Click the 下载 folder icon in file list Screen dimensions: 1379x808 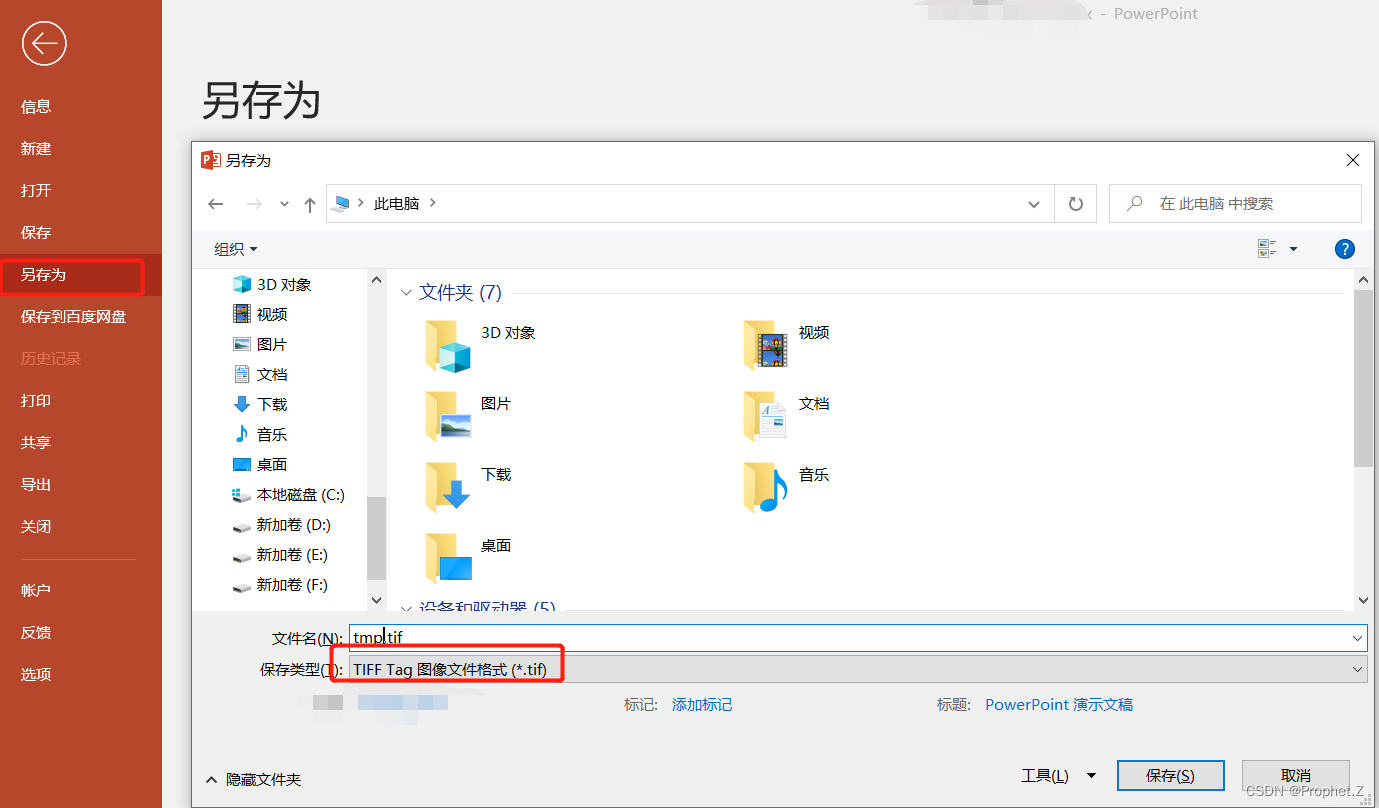coord(447,486)
